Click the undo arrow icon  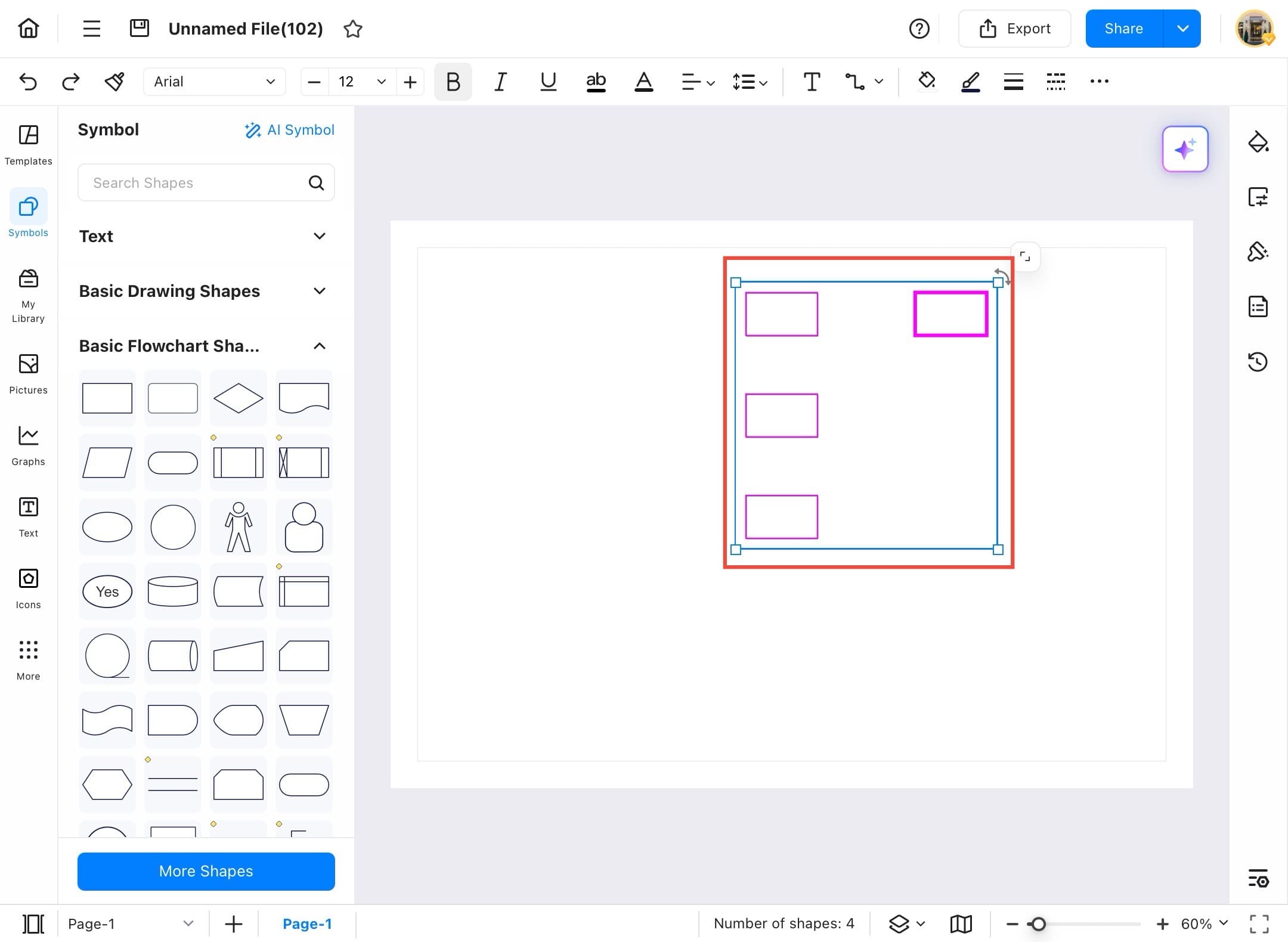[x=28, y=82]
